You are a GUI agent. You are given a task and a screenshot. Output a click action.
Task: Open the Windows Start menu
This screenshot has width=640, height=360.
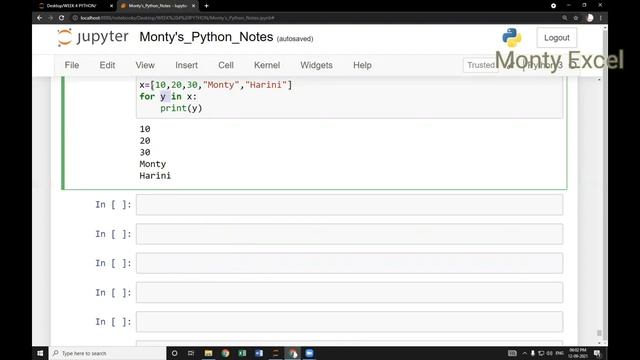click(40, 353)
